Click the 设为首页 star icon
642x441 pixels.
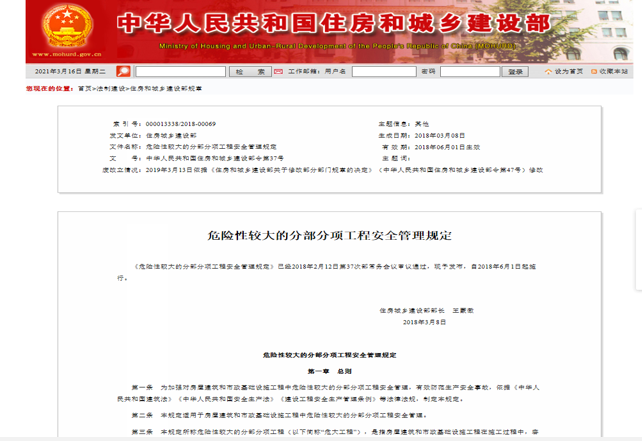coord(547,72)
